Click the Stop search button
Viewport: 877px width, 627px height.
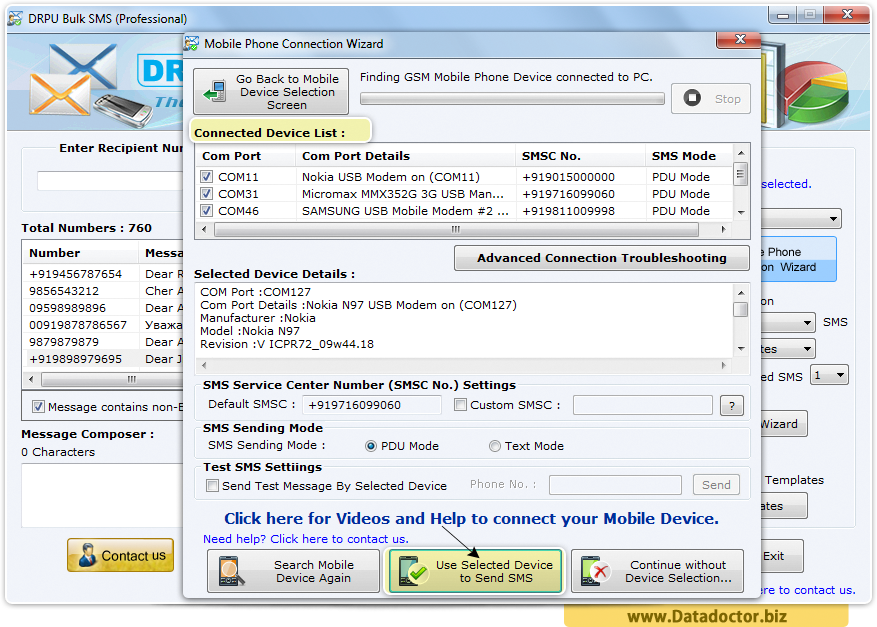(x=710, y=98)
